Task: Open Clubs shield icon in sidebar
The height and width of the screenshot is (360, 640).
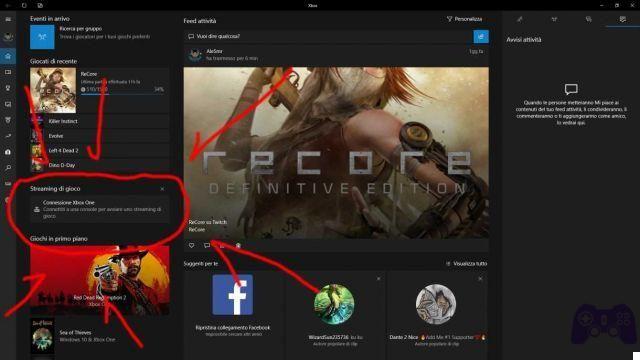Action: coord(8,120)
